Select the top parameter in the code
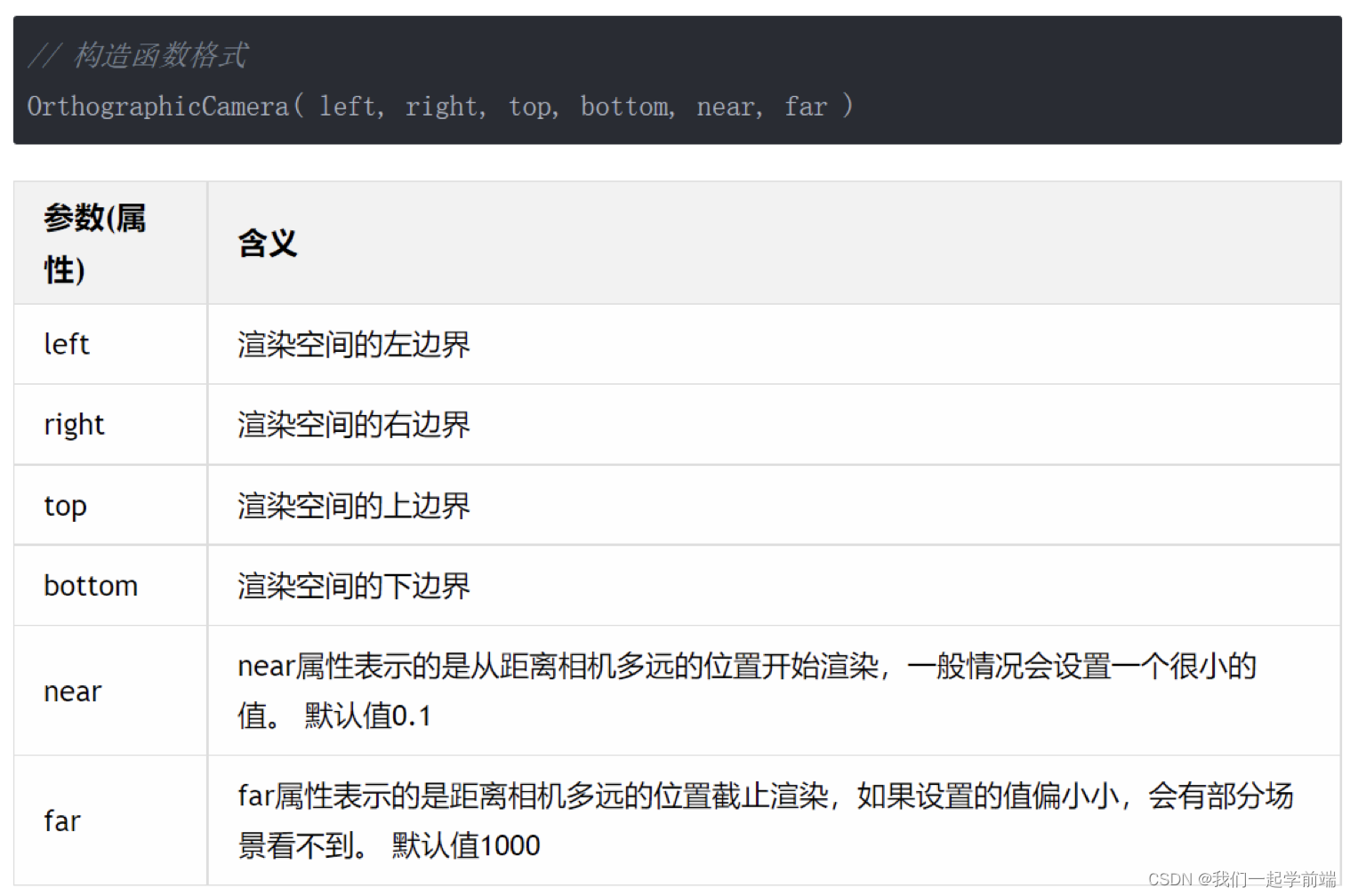 coord(529,107)
